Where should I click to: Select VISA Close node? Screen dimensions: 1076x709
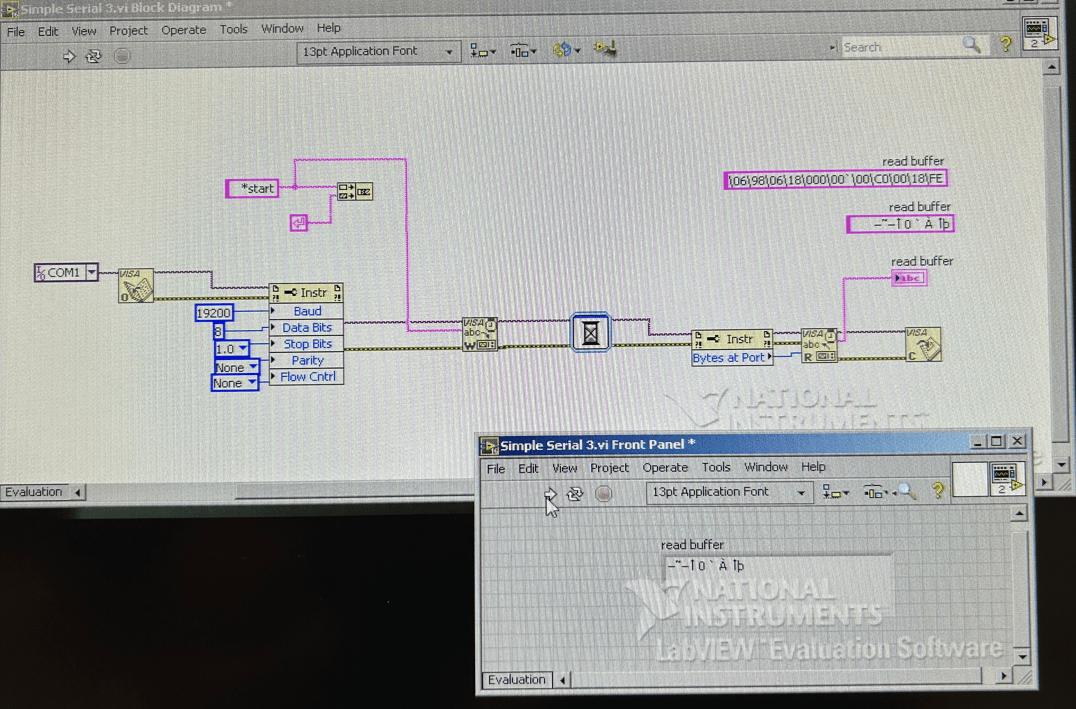pos(923,345)
